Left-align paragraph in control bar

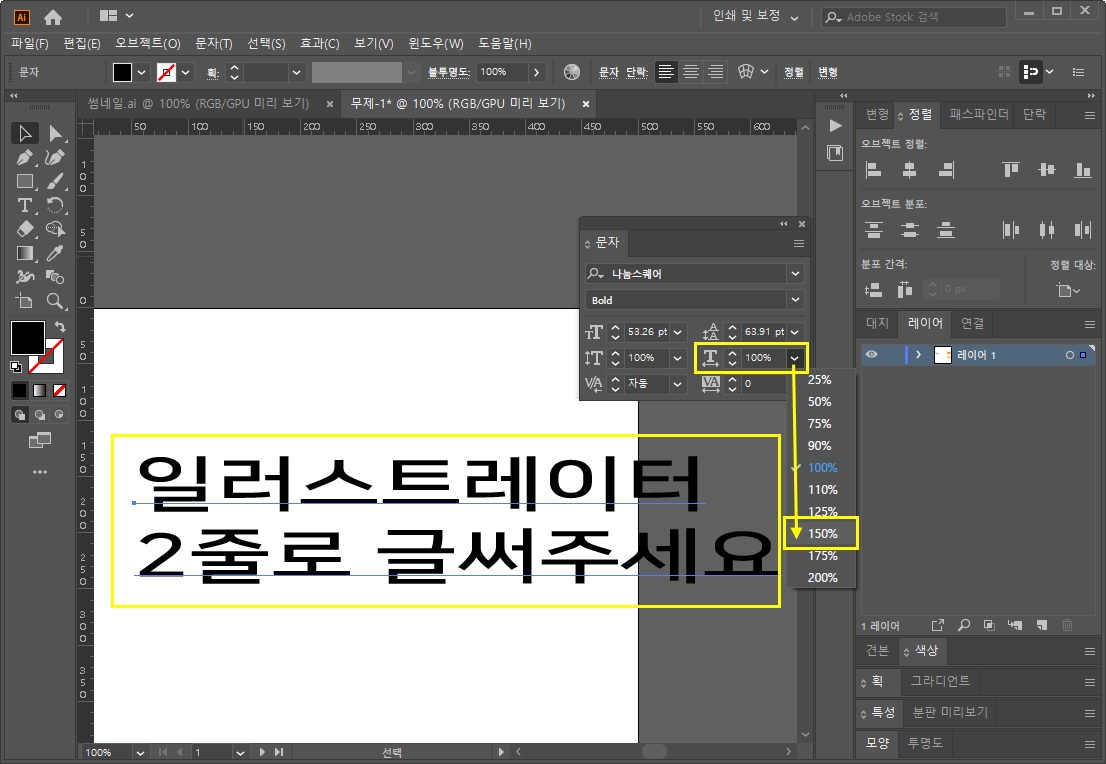coord(666,72)
